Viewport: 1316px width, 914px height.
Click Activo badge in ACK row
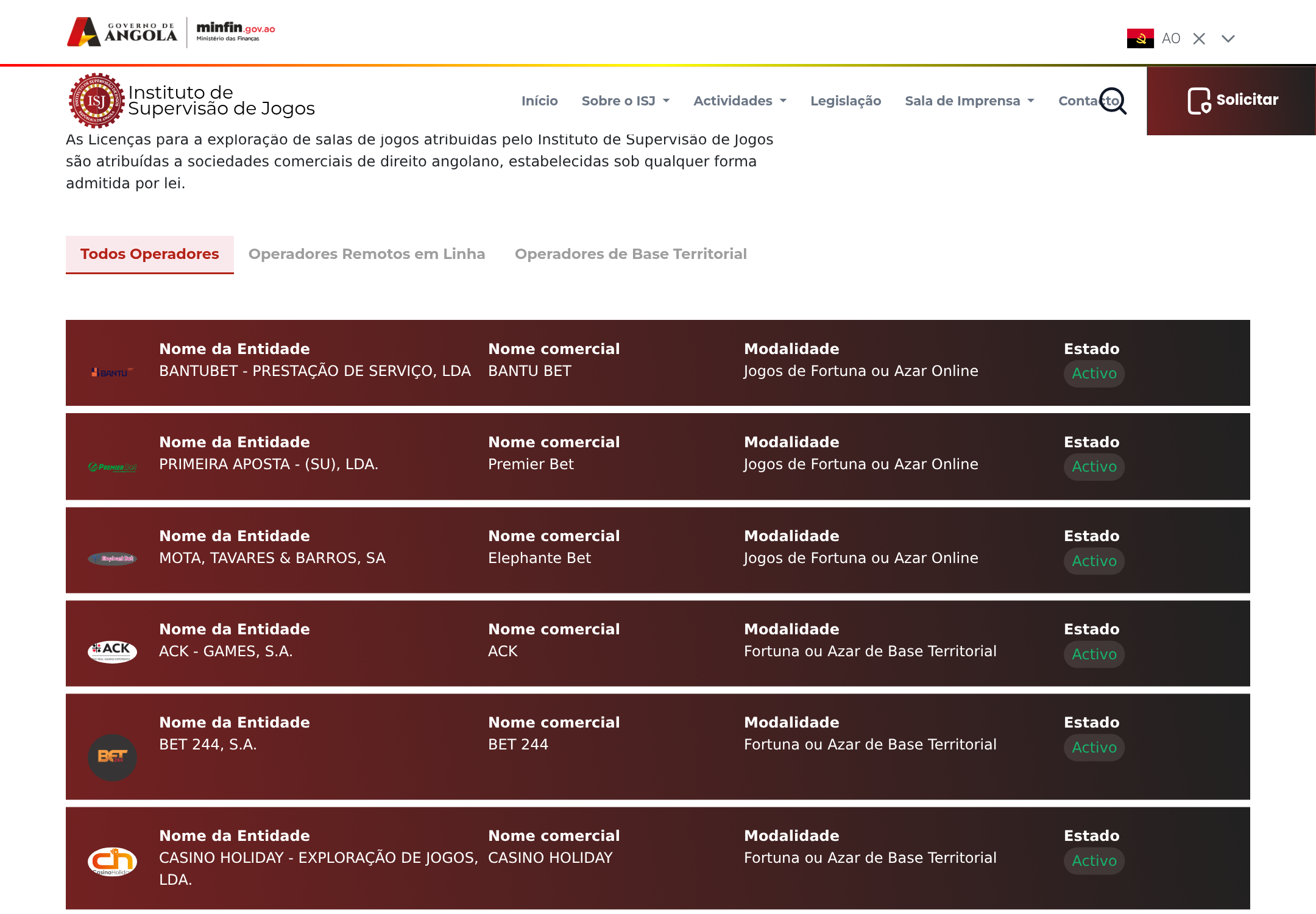tap(1094, 654)
